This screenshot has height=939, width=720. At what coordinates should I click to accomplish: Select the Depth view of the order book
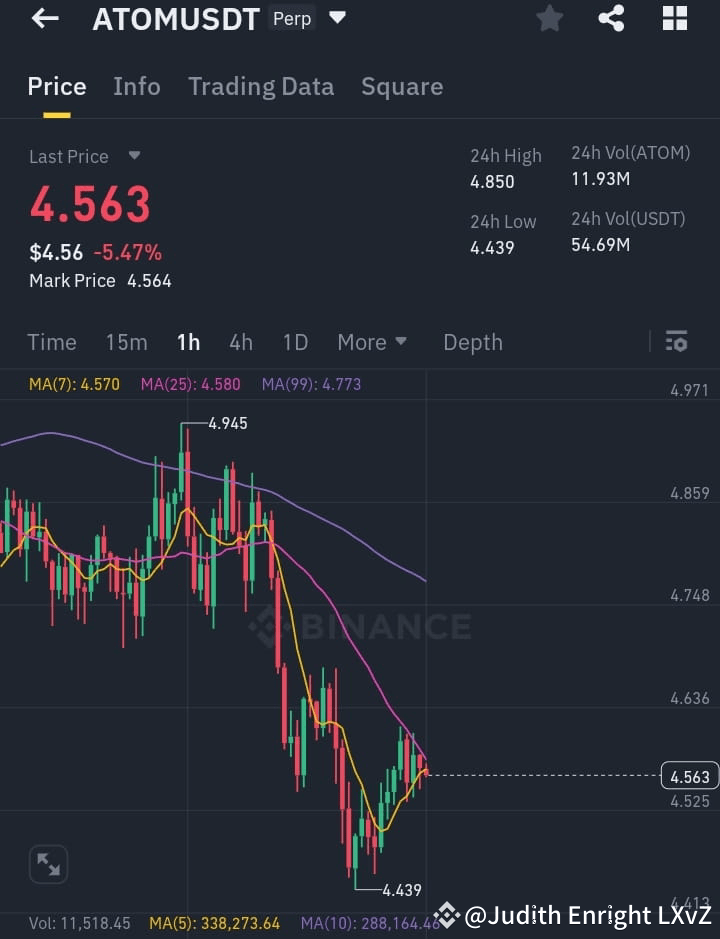pyautogui.click(x=472, y=342)
